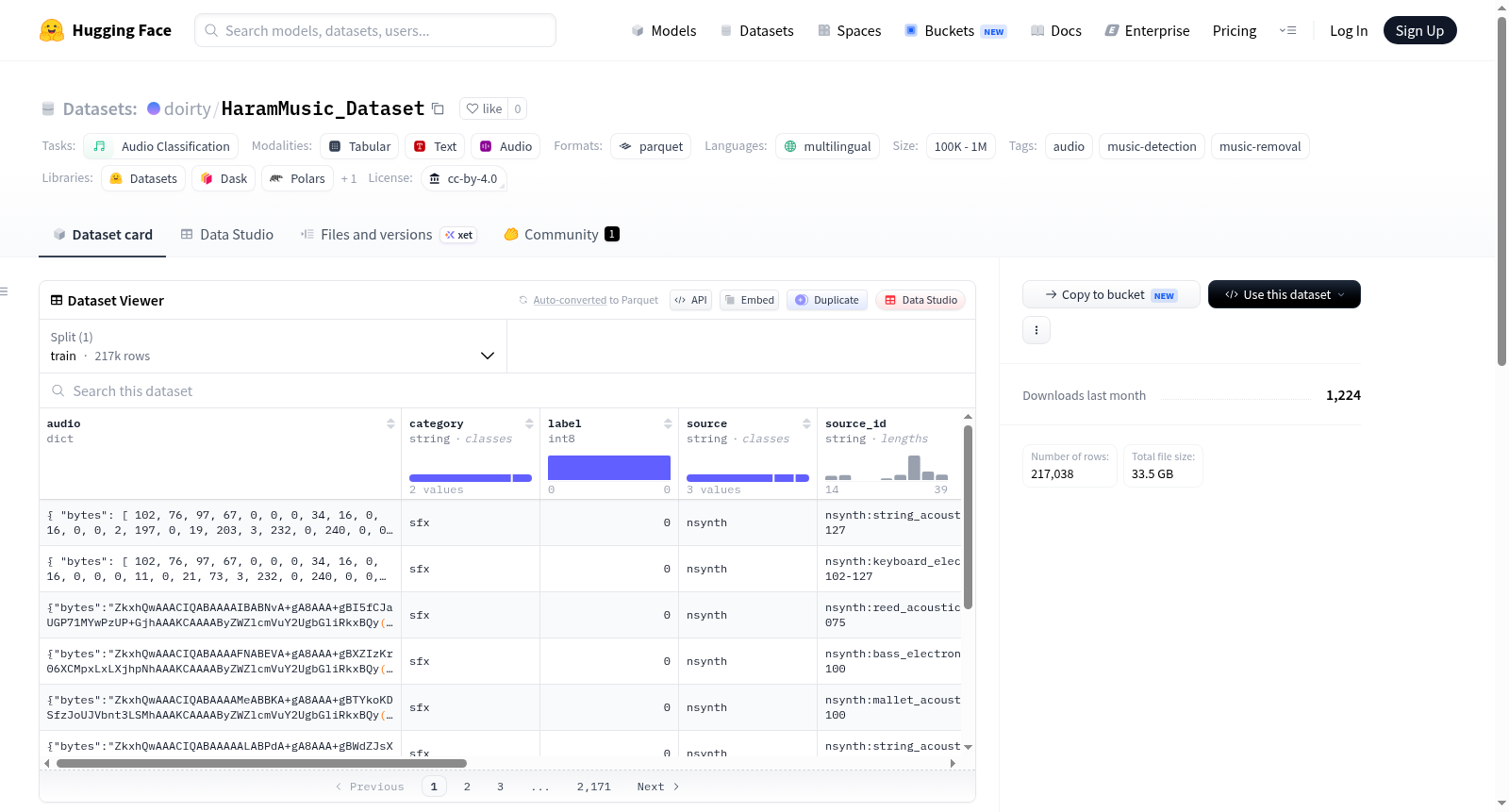The width and height of the screenshot is (1509, 812).
Task: Filter by size 100K - 1M tag
Action: click(x=960, y=146)
